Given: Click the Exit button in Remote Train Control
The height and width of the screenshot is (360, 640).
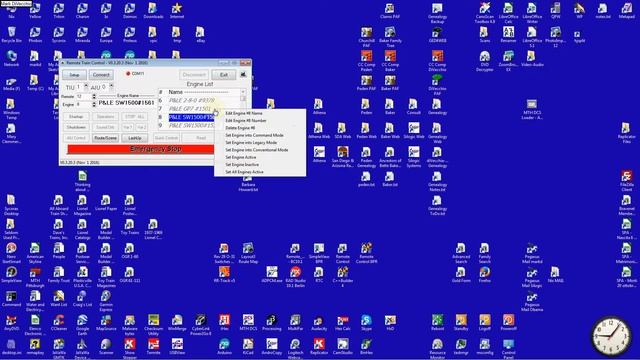Looking at the screenshot, I should [224, 75].
